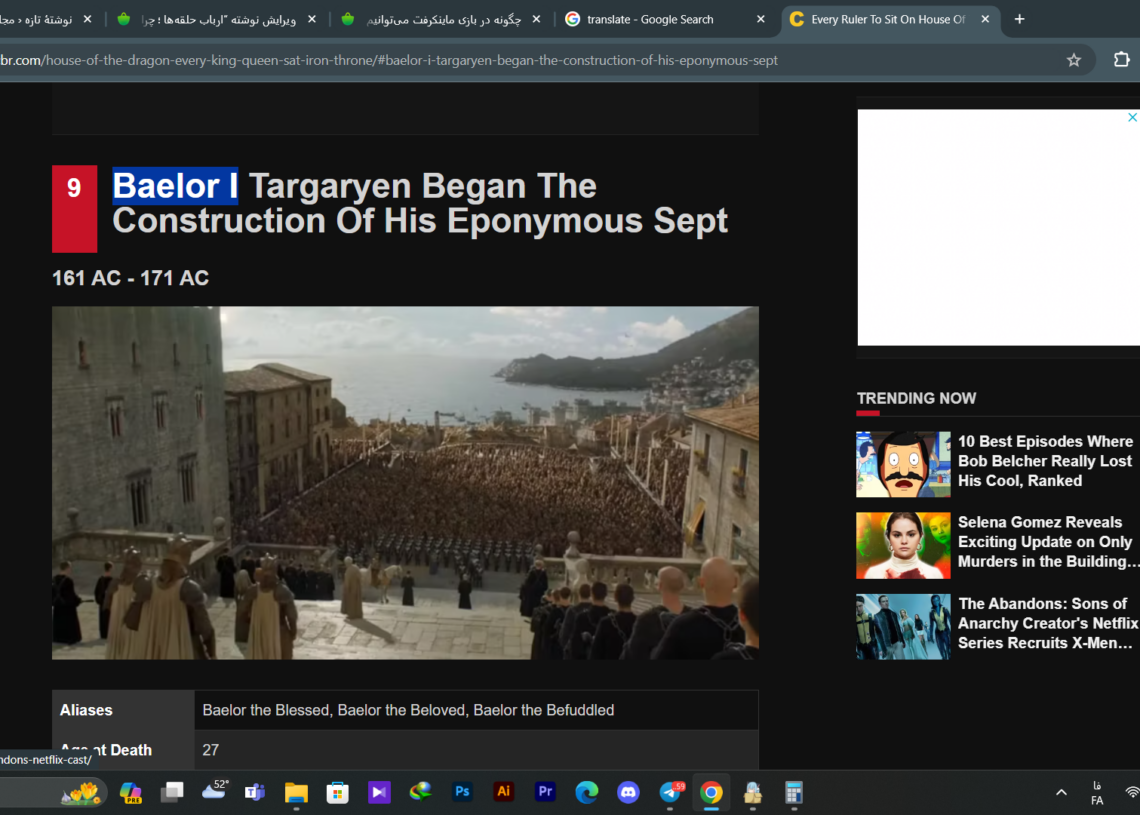Open Microsoft Edge from the taskbar
Viewport: 1140px width, 815px height.
click(587, 792)
